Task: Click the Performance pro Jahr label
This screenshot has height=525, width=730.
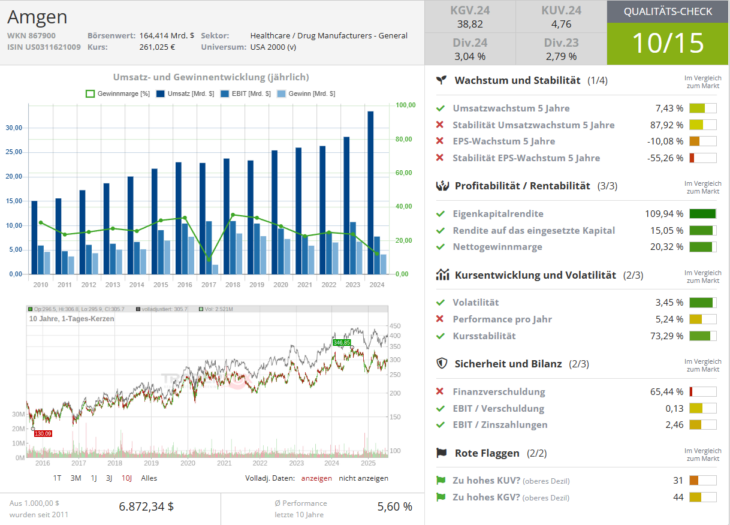Action: 502,319
